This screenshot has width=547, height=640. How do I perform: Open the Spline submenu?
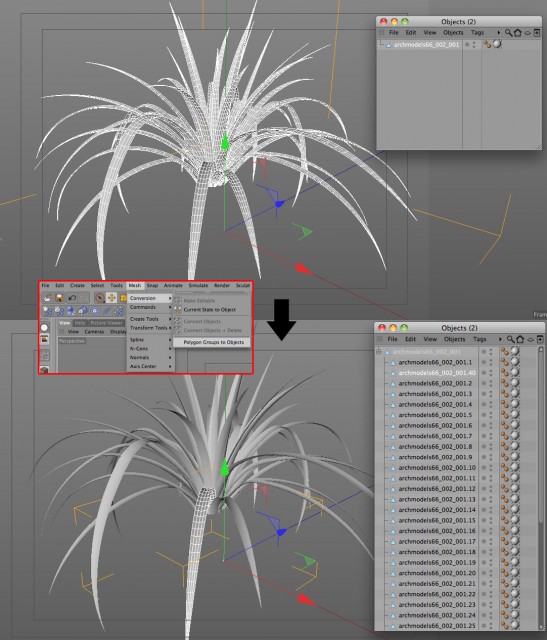pyautogui.click(x=150, y=340)
